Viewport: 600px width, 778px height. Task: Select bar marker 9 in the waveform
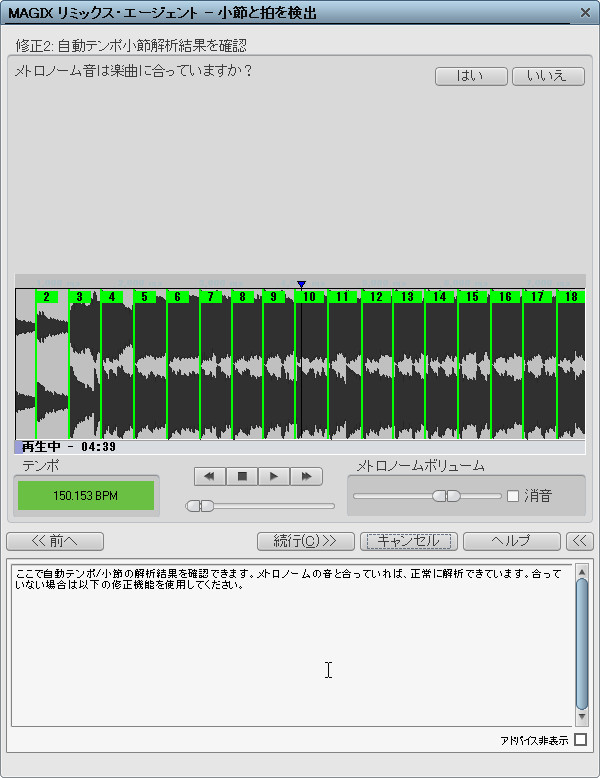[x=273, y=297]
